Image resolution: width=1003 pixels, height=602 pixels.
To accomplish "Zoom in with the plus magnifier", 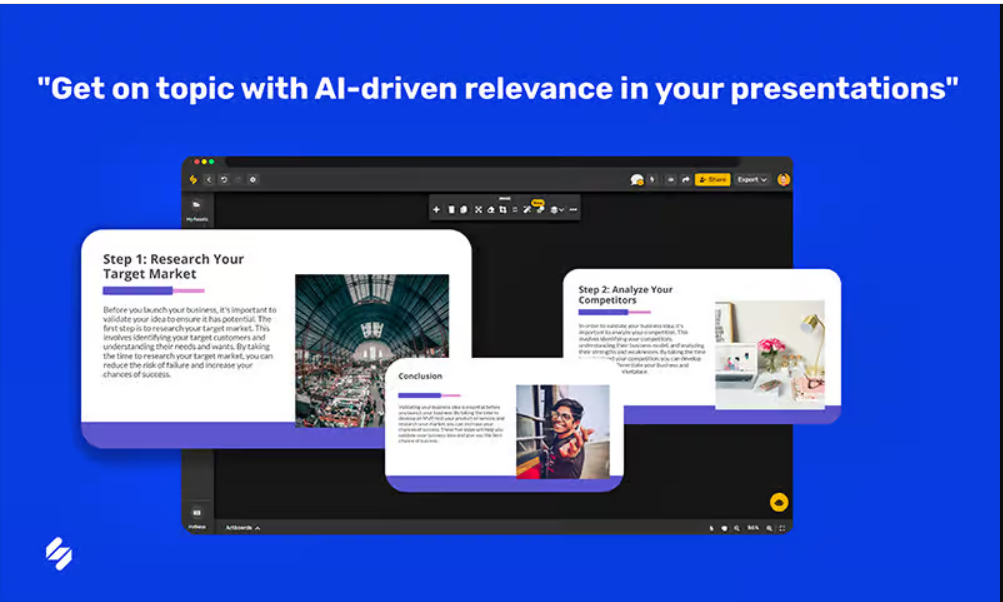I will click(x=770, y=528).
